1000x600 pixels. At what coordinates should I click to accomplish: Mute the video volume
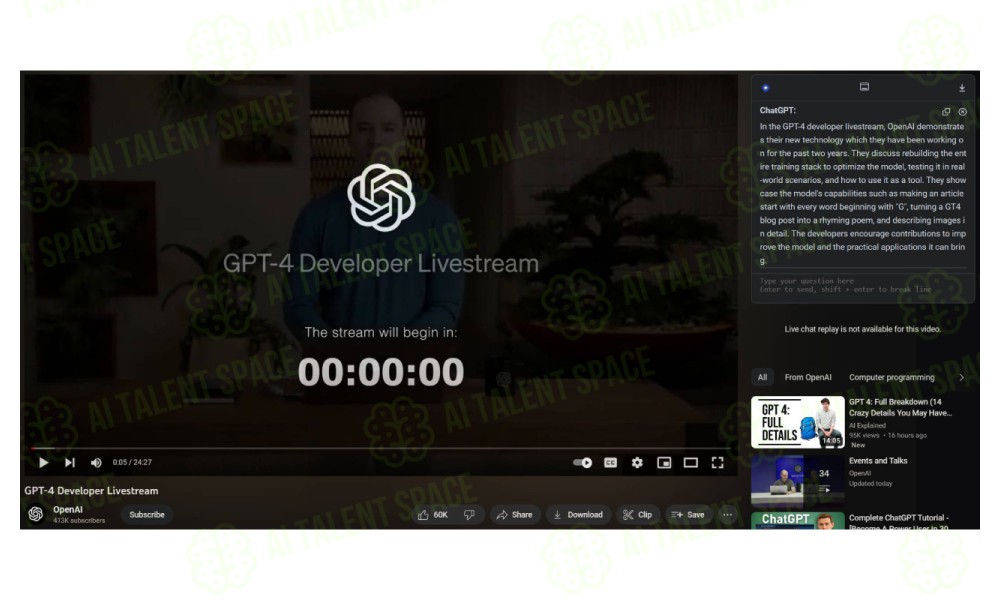pos(96,462)
